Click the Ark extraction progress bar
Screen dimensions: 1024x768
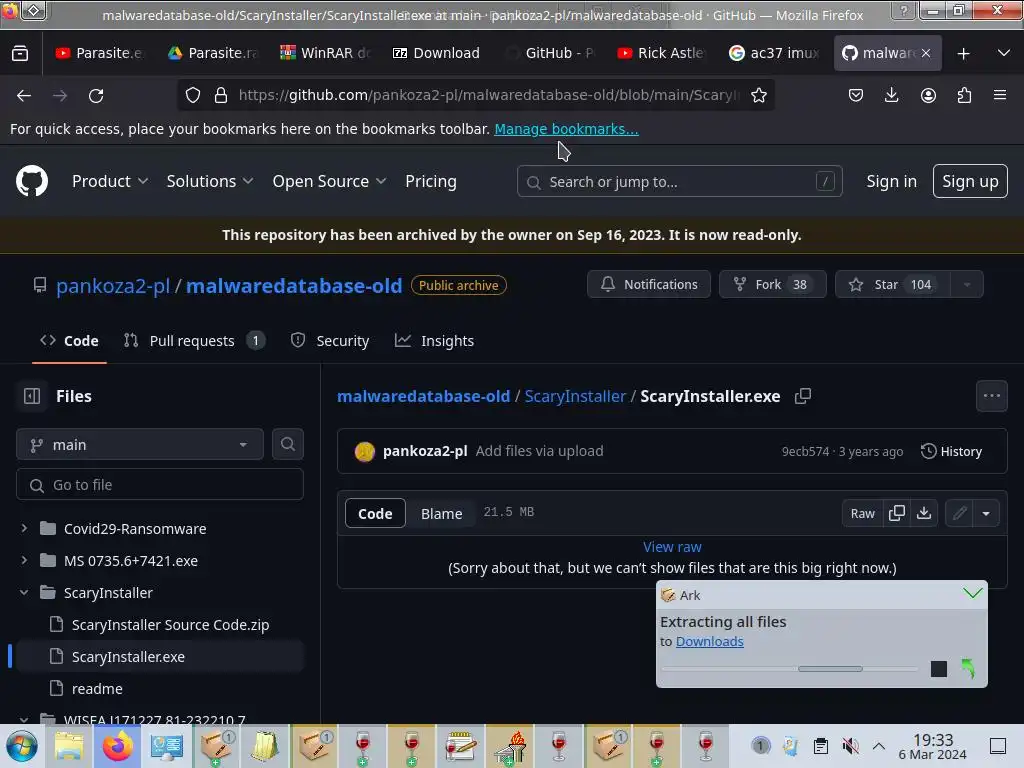(790, 668)
